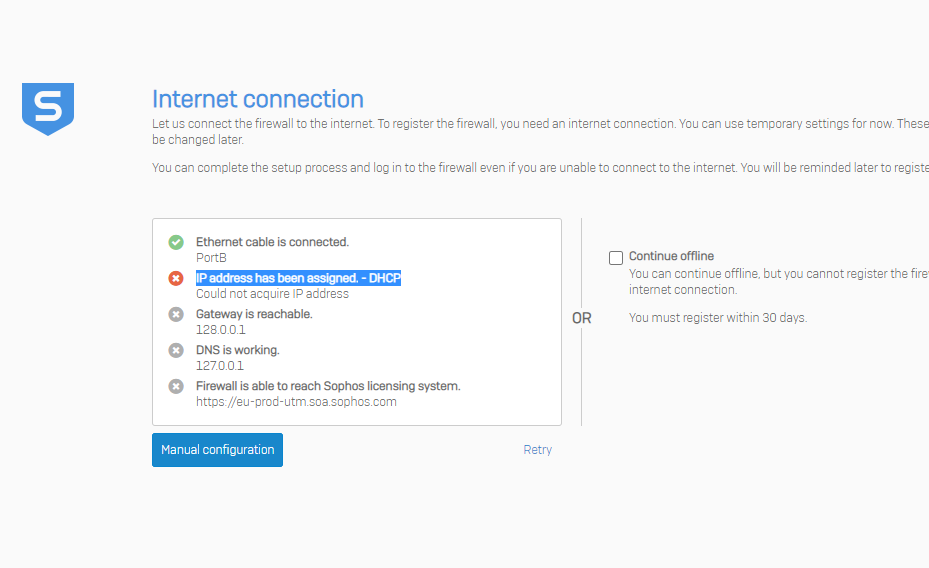
Task: Click the highlighted IP address has been assigned text
Action: click(299, 278)
